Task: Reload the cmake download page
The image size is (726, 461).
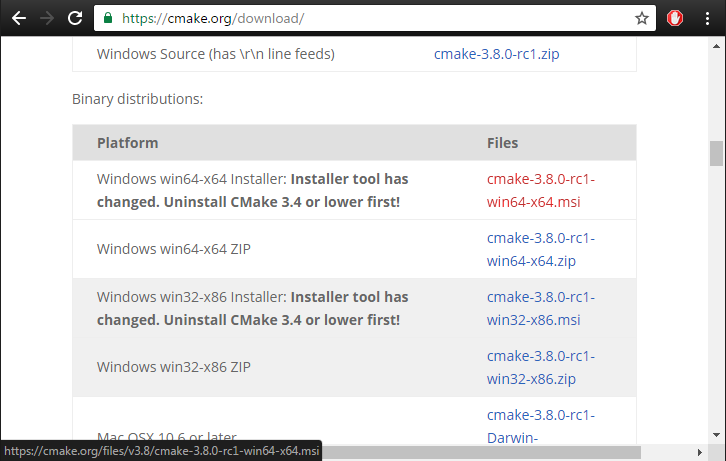Action: [75, 19]
